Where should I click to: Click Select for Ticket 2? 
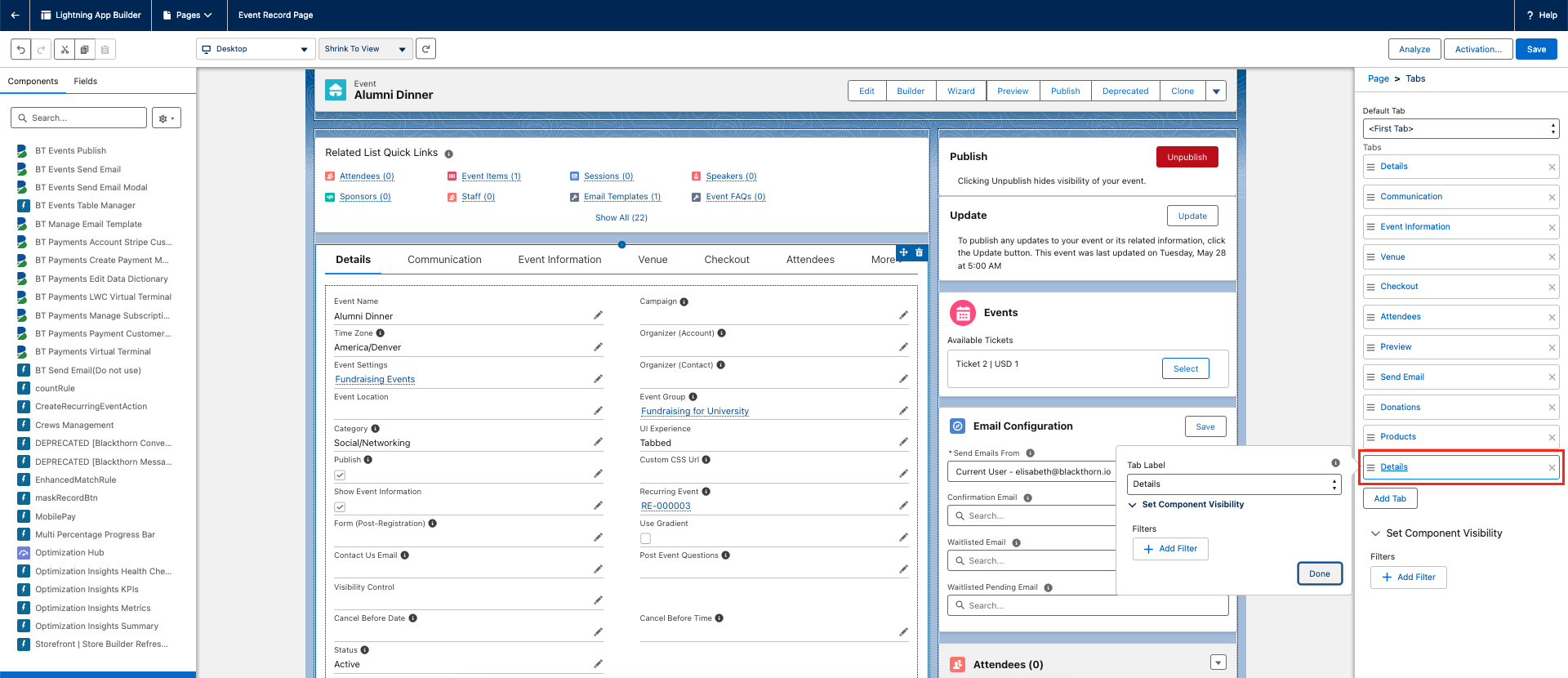[x=1186, y=368]
